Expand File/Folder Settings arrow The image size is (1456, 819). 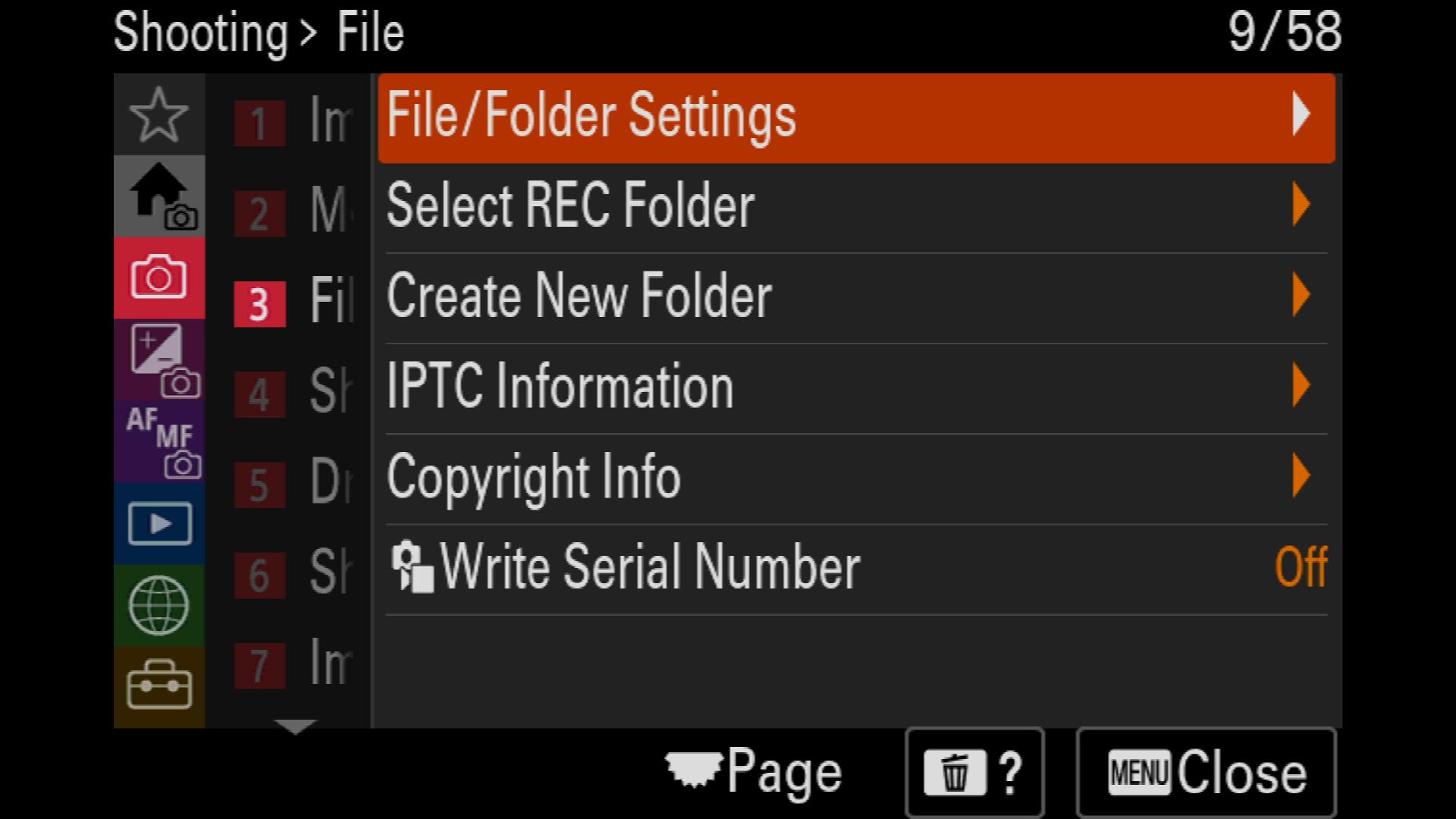click(1301, 115)
